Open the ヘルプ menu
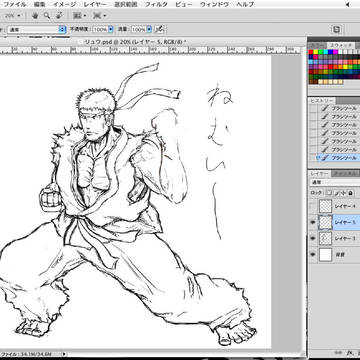Image resolution: width=360 pixels, height=360 pixels. pos(245,4)
